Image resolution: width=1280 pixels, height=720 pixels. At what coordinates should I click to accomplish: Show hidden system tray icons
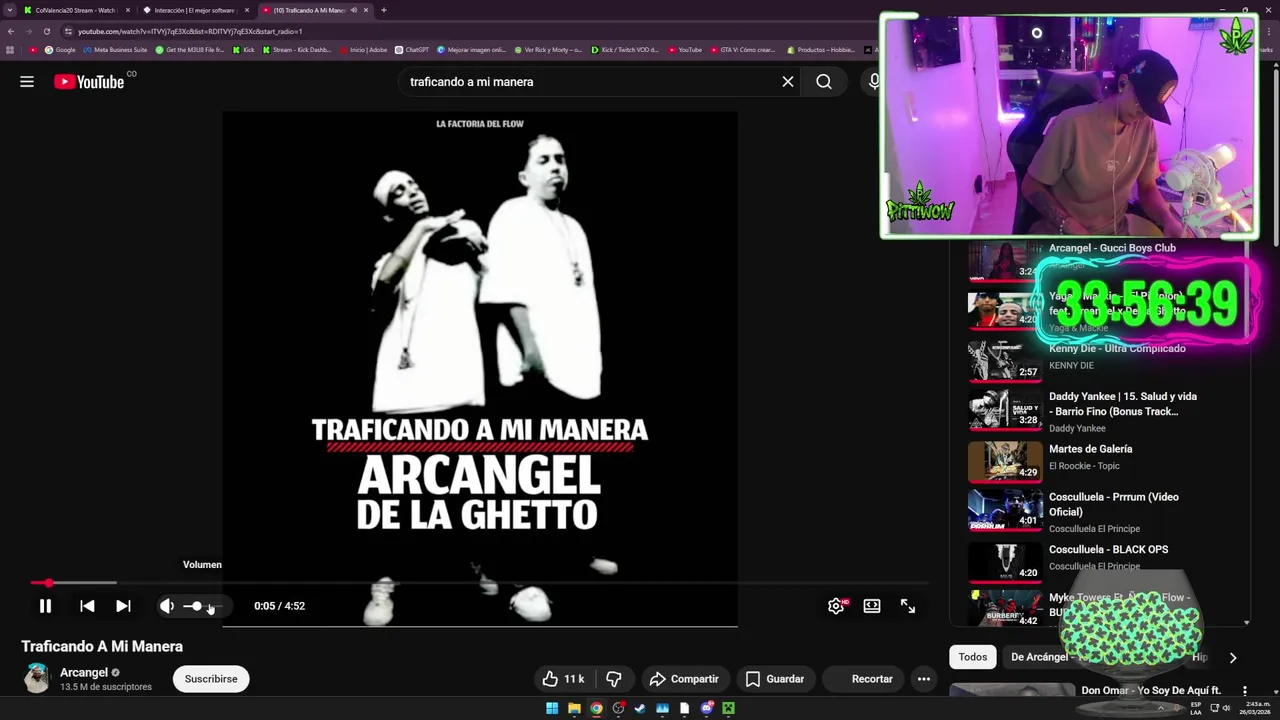1161,708
